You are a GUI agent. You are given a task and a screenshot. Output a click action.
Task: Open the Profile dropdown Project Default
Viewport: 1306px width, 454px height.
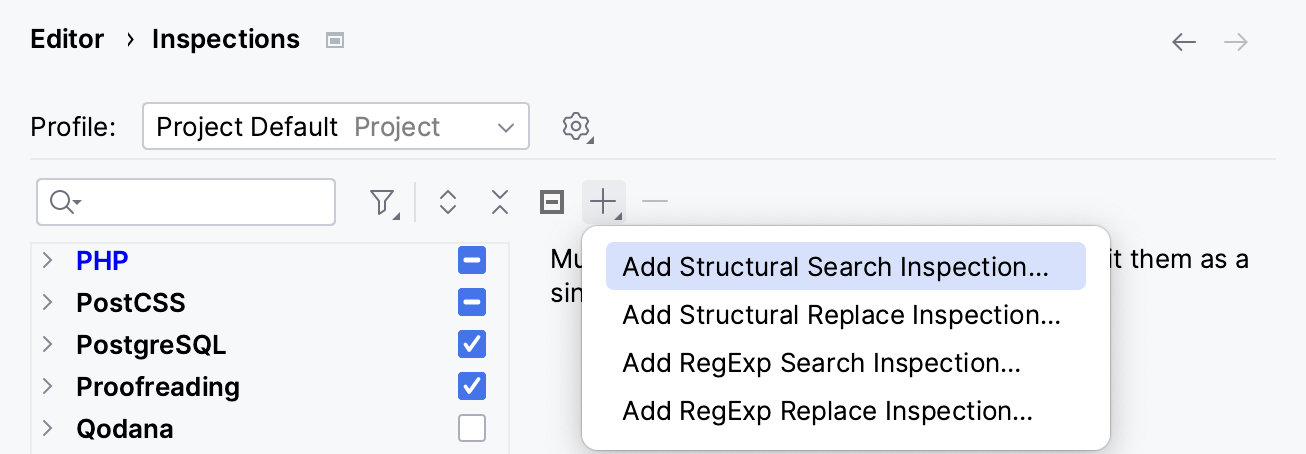pos(335,127)
